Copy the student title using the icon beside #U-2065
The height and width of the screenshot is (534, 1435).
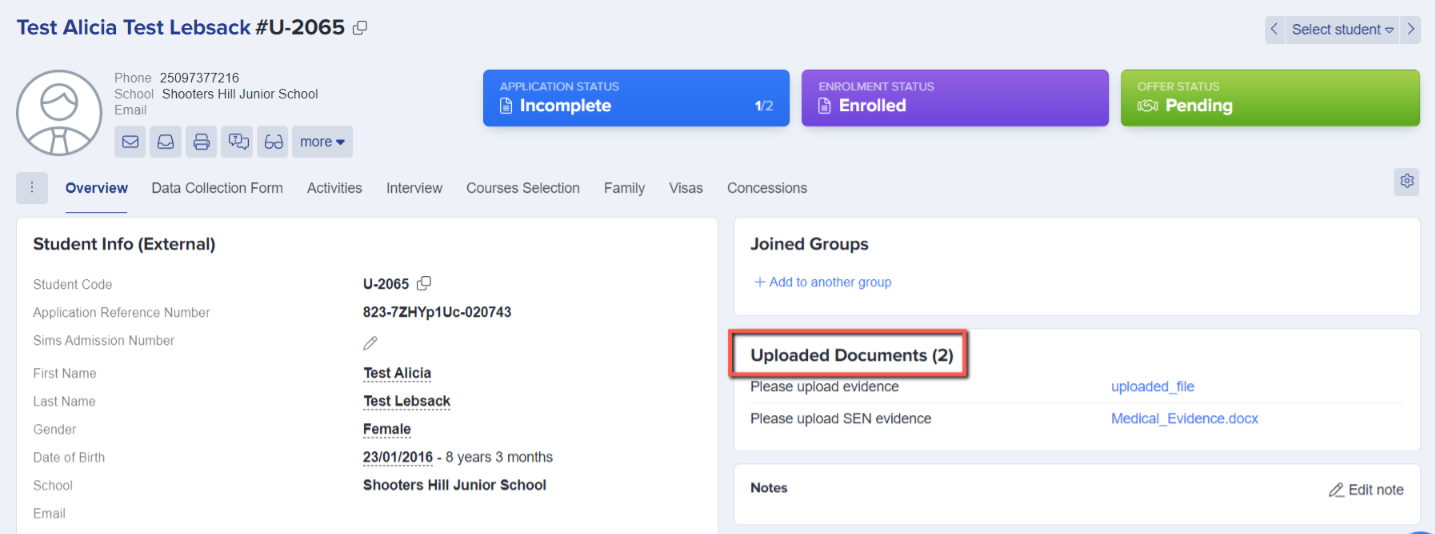click(x=360, y=28)
